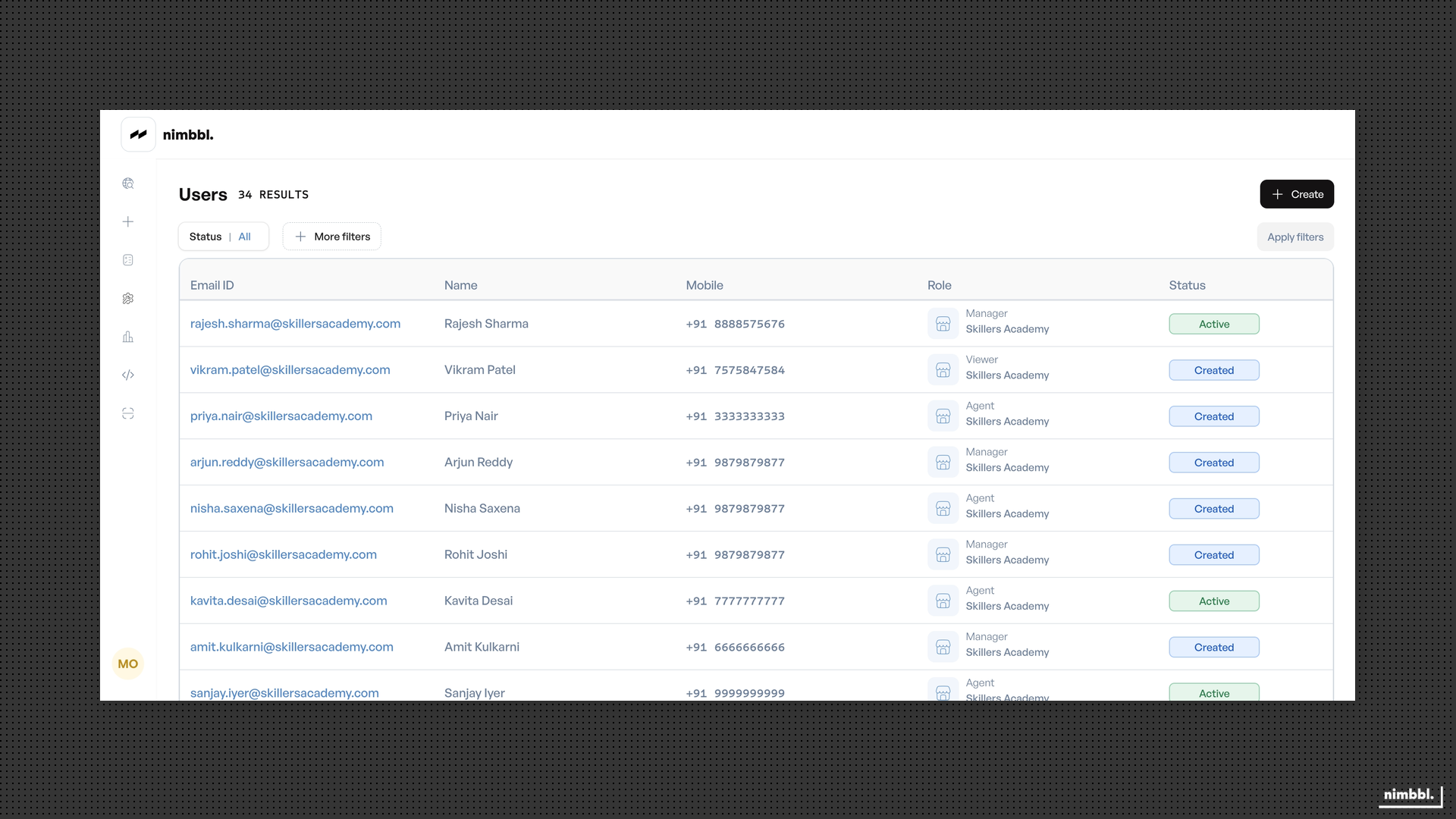The width and height of the screenshot is (1456, 819).
Task: Open rohit.joshi@skillersacademy.com email link
Action: (x=283, y=554)
